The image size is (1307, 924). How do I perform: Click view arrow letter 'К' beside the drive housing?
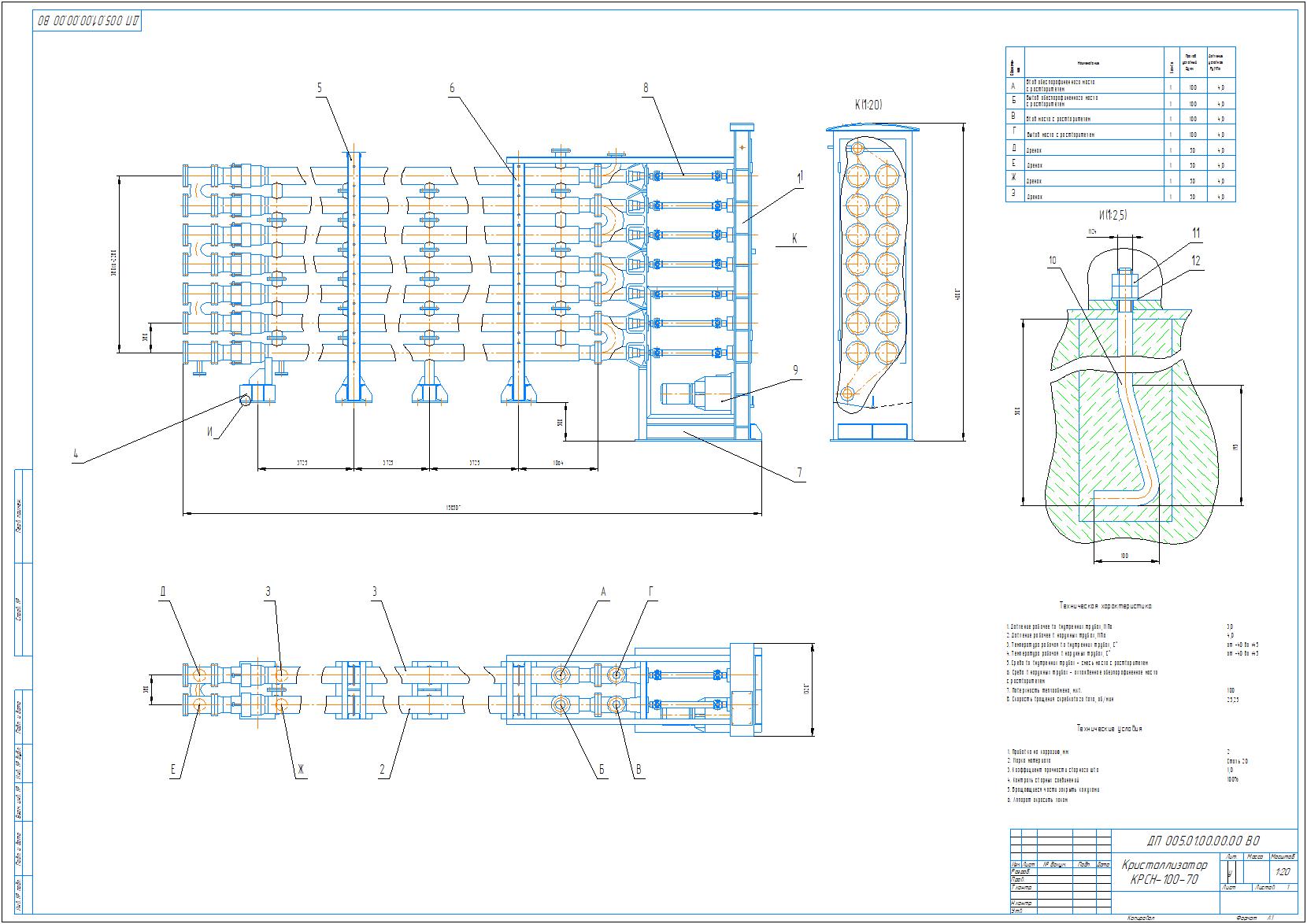pos(795,238)
